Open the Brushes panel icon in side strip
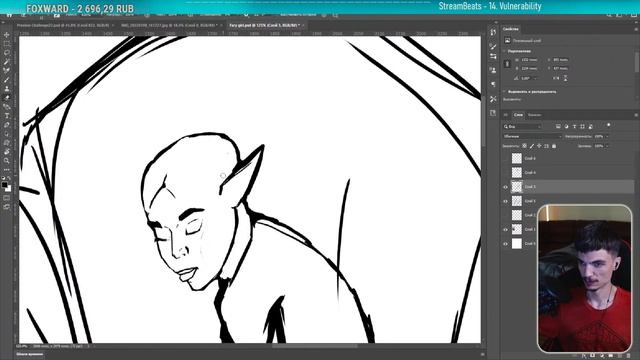This screenshot has width=640, height=360. 493,46
